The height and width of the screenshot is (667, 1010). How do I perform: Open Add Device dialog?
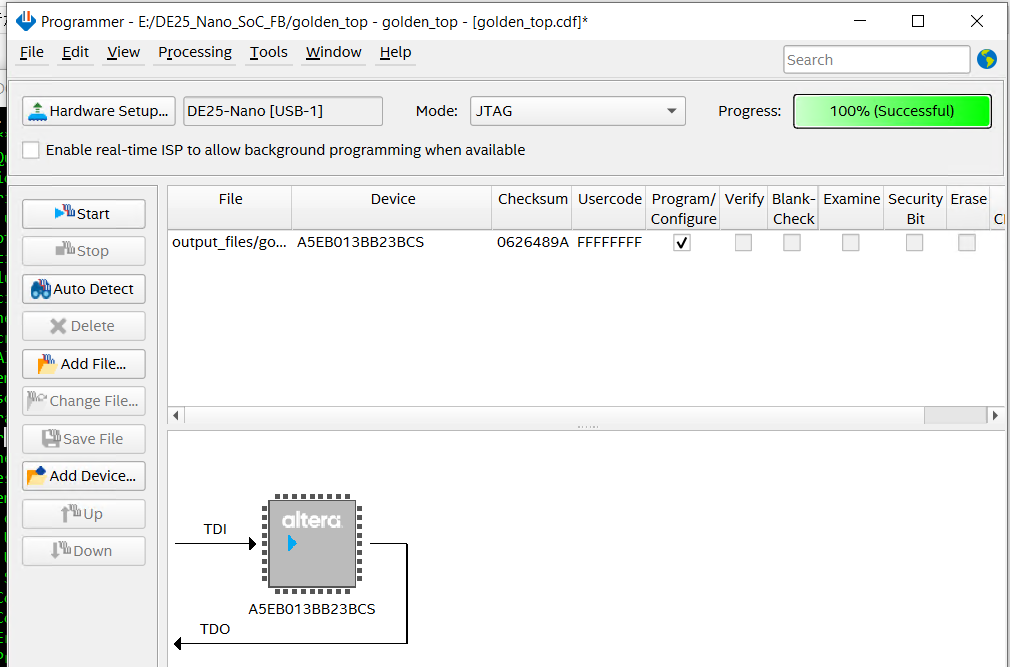point(84,476)
